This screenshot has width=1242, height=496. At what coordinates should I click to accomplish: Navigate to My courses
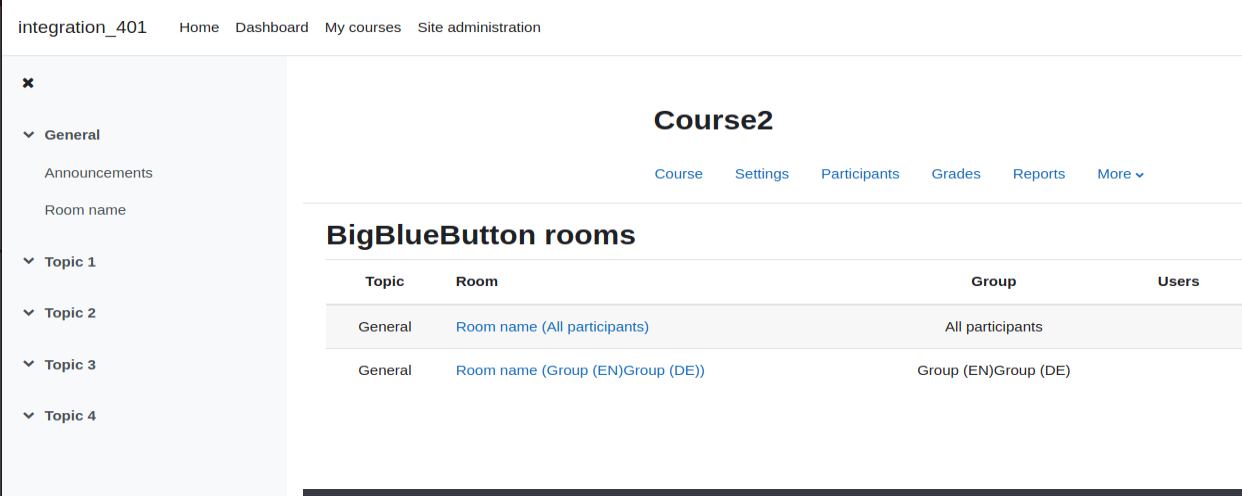click(363, 28)
